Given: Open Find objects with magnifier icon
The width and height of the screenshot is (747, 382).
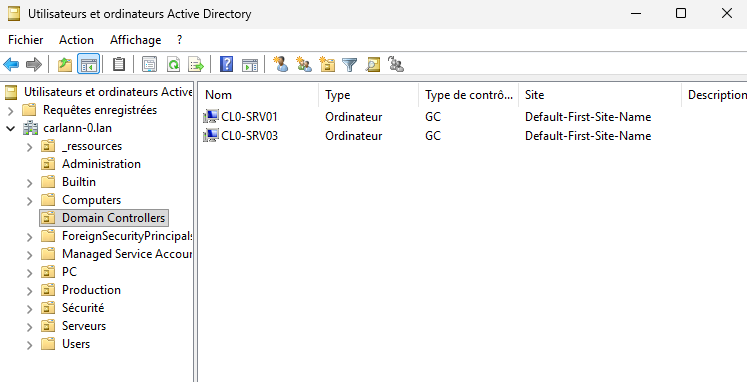Looking at the screenshot, I should pos(373,64).
